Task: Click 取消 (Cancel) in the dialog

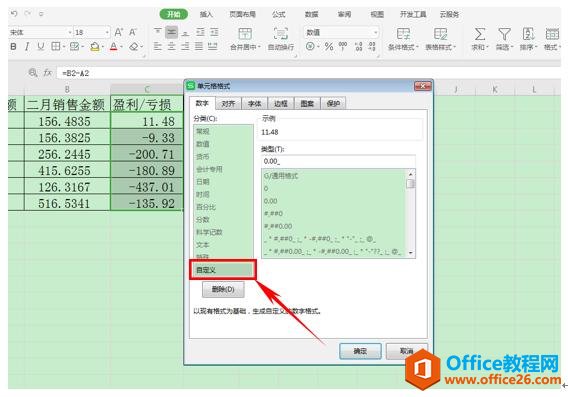Action: click(406, 351)
